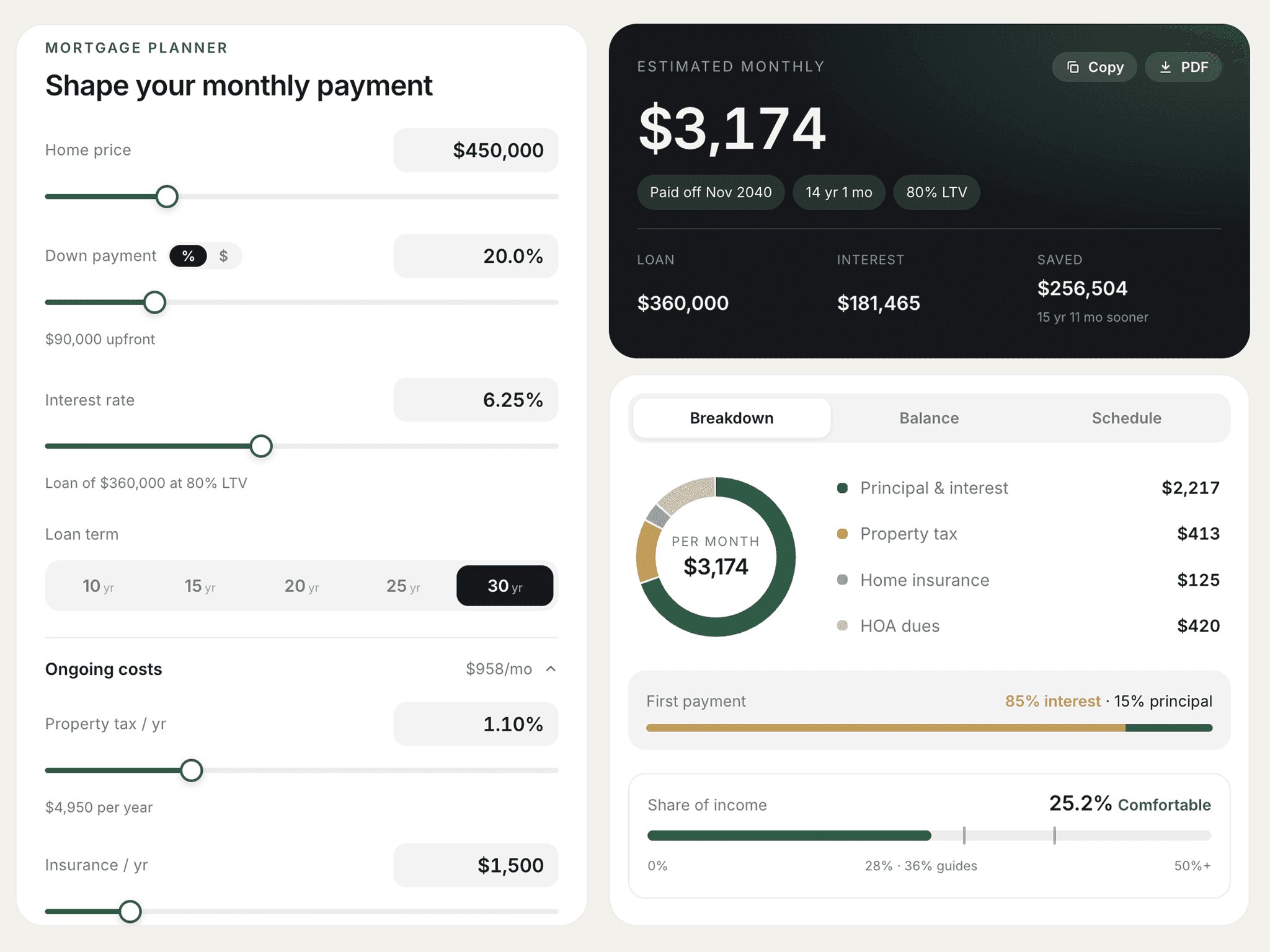The height and width of the screenshot is (952, 1270).
Task: Click the Down payment slider handle
Action: (154, 302)
